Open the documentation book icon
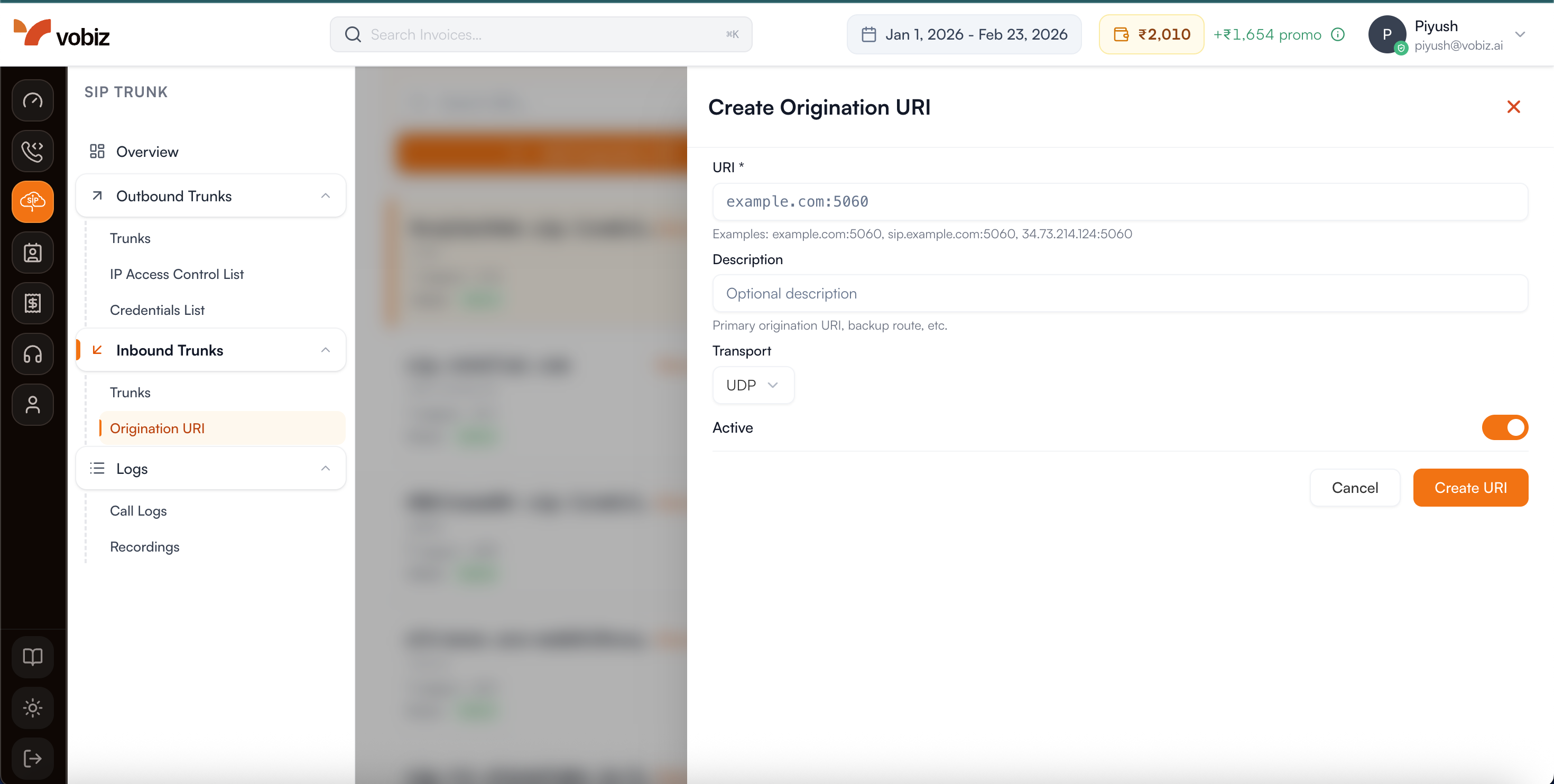 pos(33,656)
